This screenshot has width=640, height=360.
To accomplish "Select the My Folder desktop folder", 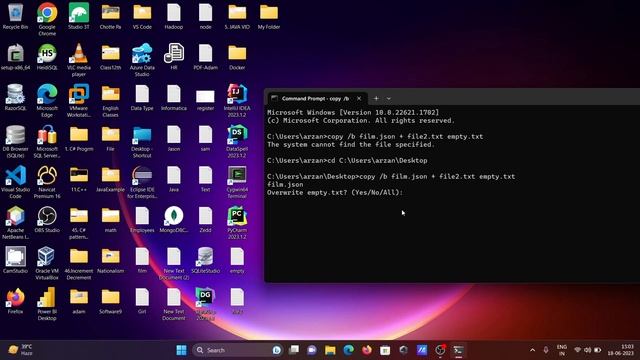I will pos(269,16).
